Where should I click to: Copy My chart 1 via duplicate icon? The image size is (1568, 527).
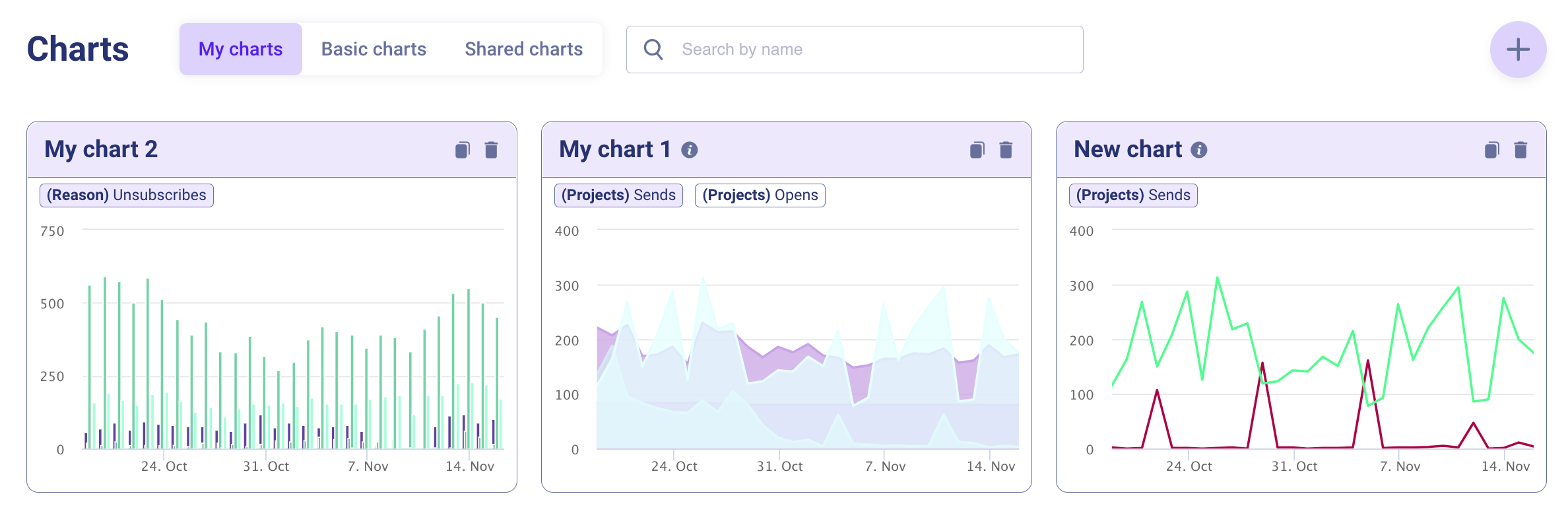[977, 150]
